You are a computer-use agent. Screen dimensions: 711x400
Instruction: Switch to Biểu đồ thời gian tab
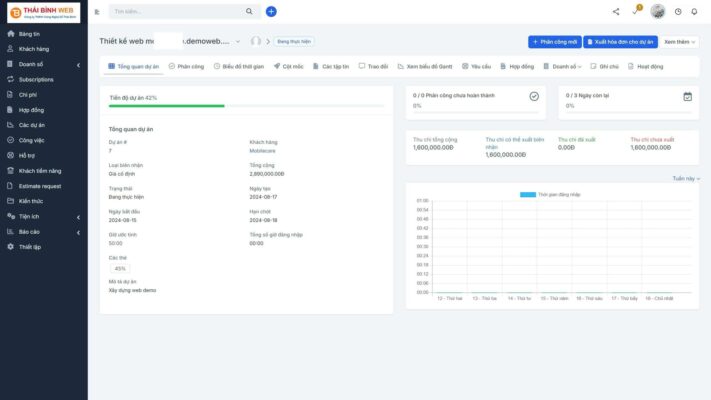tap(239, 66)
